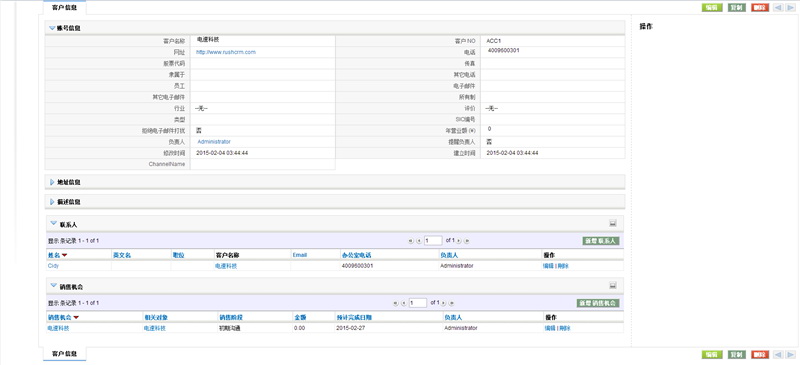Click the ACC1 customer number value
The width and height of the screenshot is (800, 365).
[x=494, y=40]
